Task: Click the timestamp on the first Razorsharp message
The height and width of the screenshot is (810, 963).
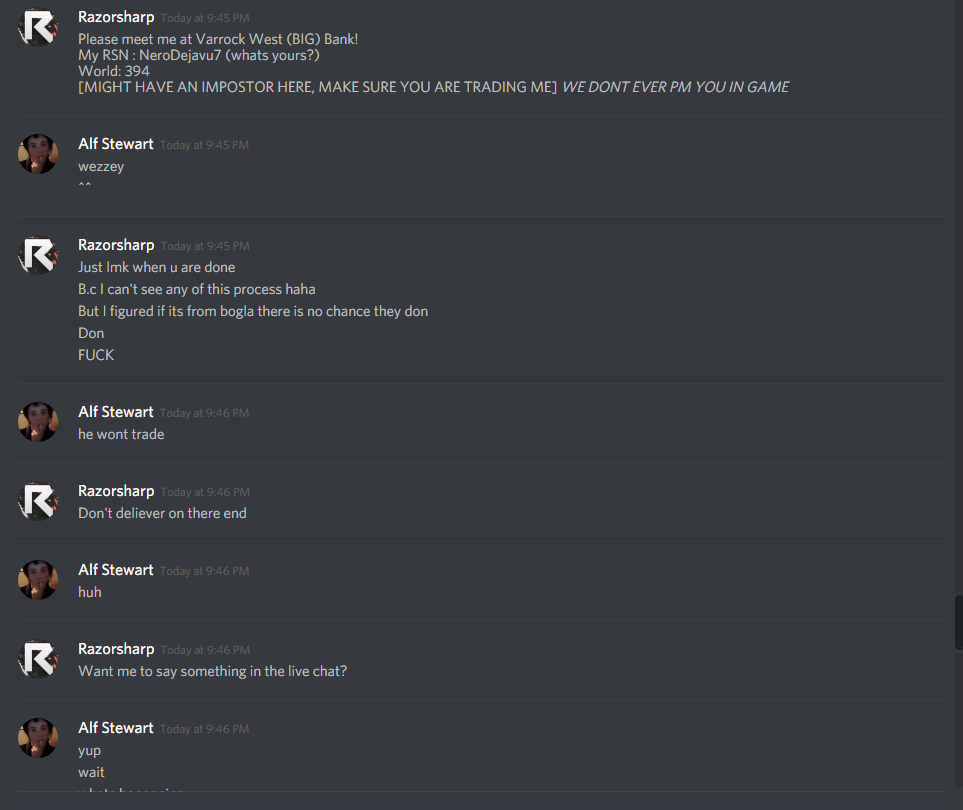Action: (x=205, y=18)
